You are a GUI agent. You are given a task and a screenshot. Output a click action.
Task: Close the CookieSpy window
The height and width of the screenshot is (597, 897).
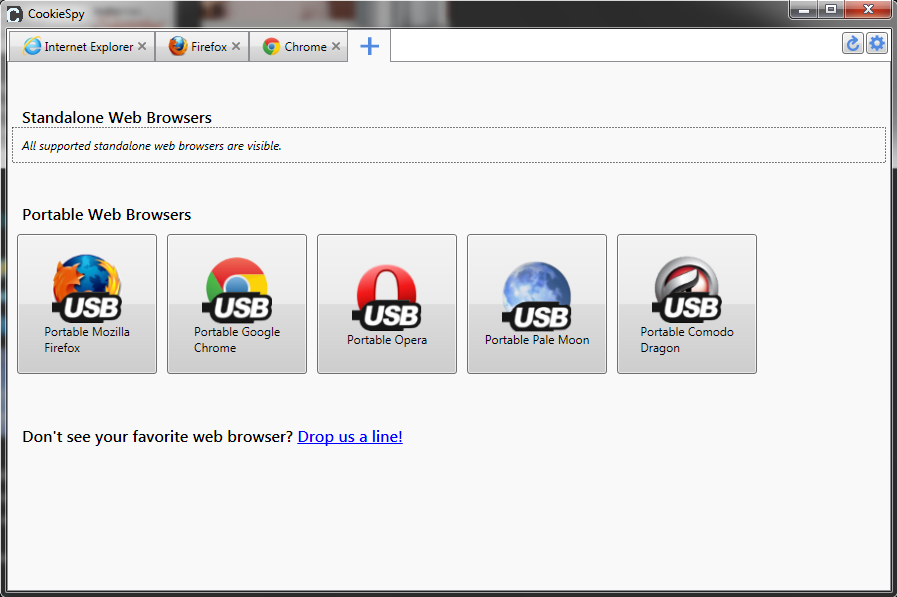pos(868,9)
